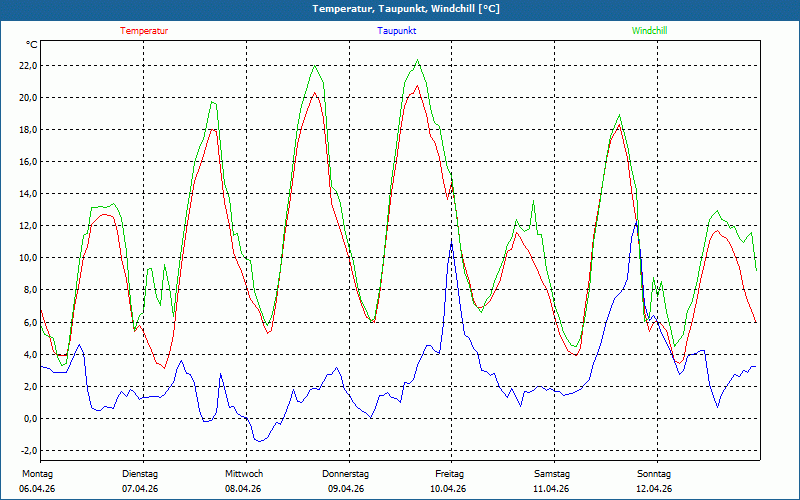Click the 06.04.26 date label
Image resolution: width=800 pixels, height=500 pixels.
click(x=36, y=489)
